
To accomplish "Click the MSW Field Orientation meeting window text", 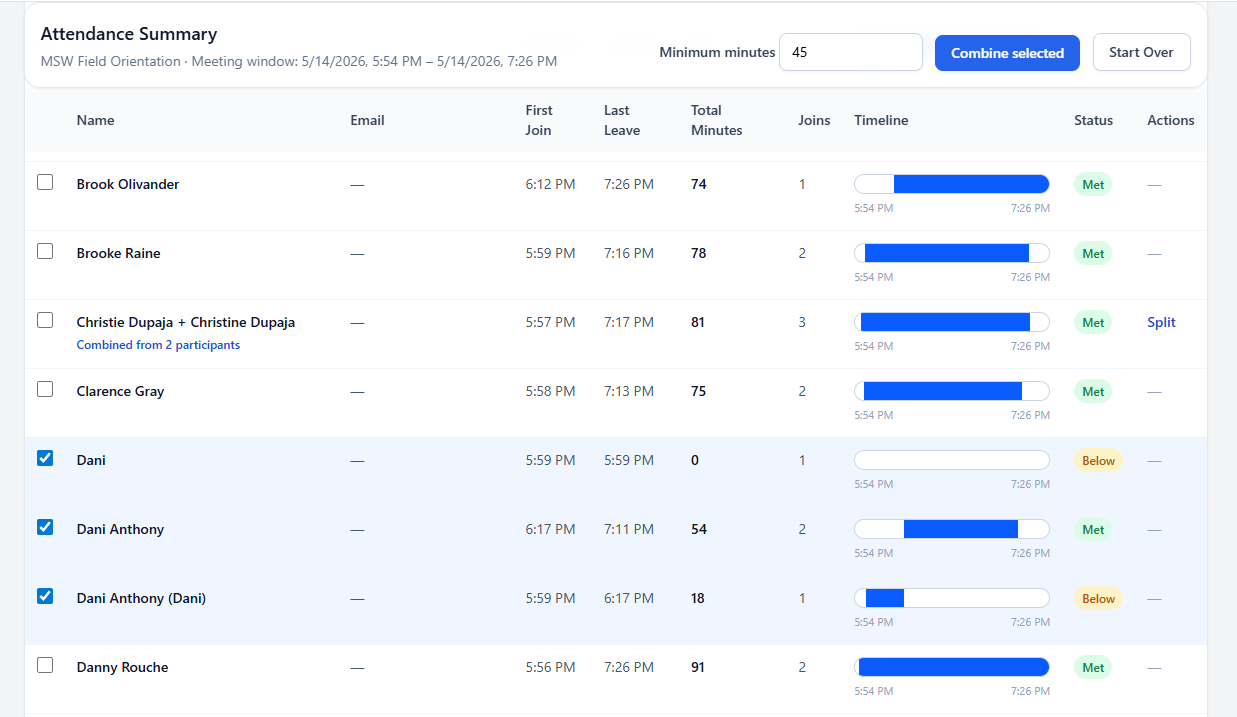I will point(299,61).
